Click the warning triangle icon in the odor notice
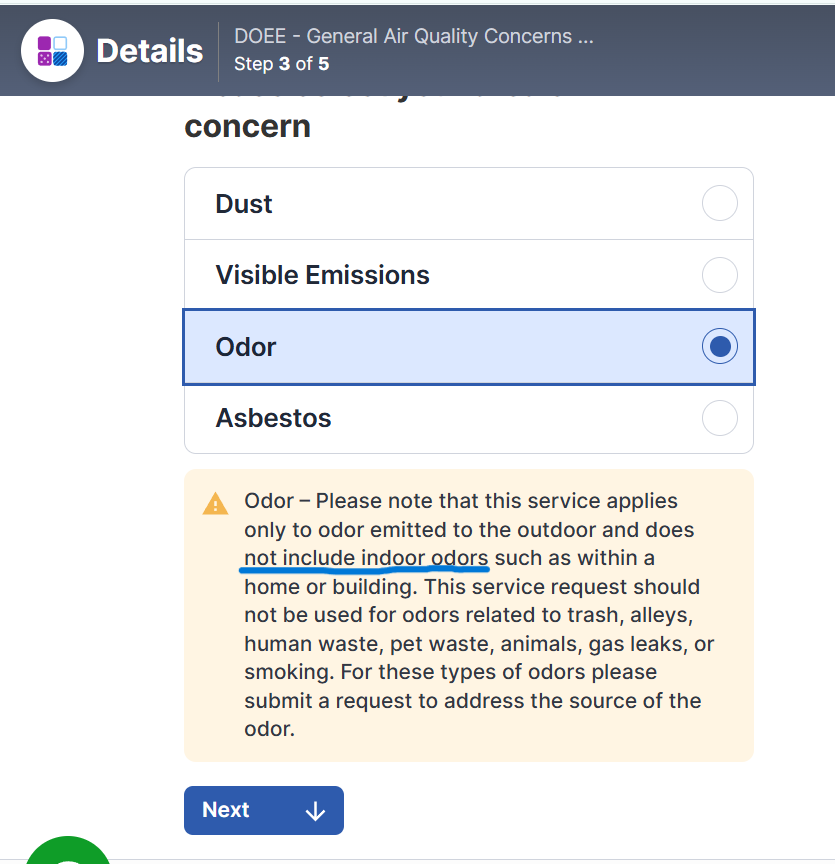 coord(216,504)
